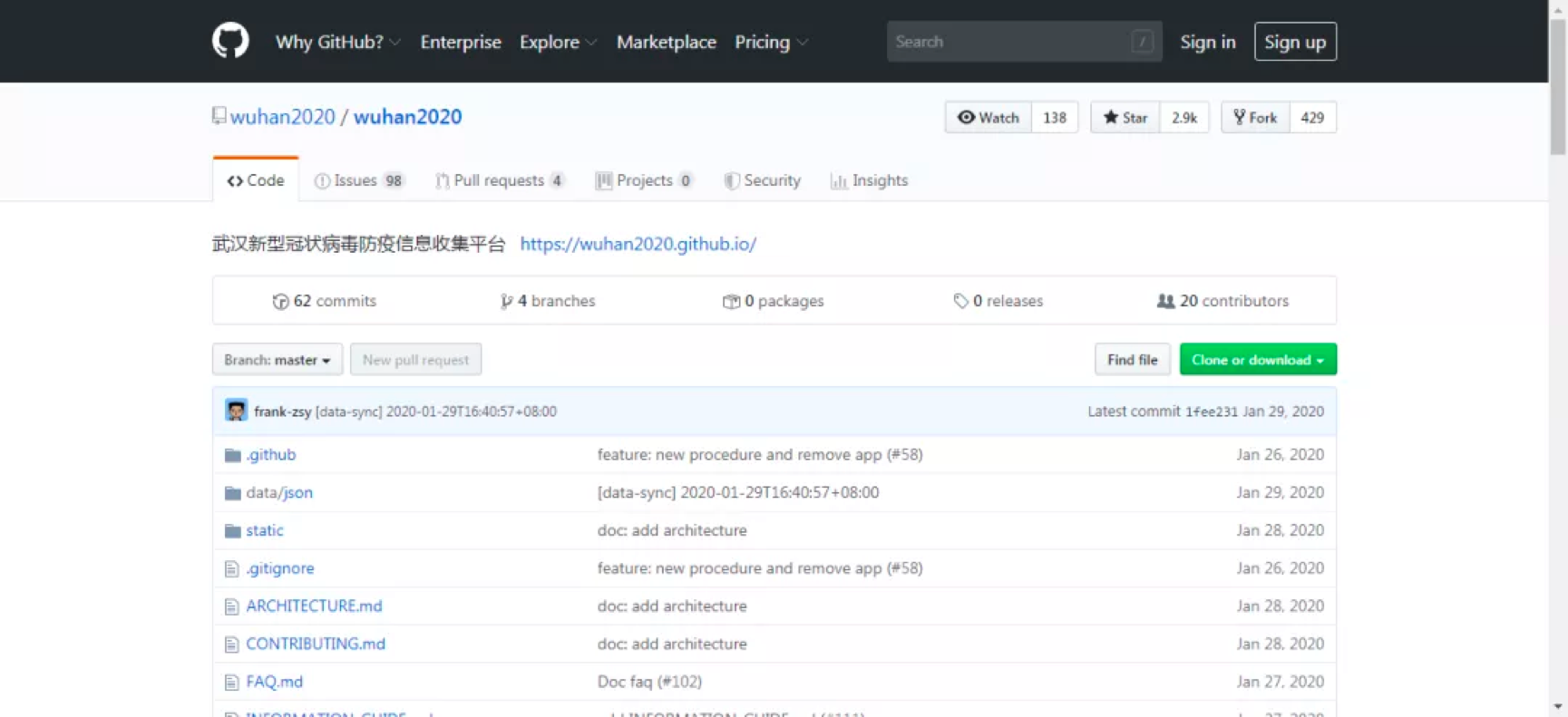Screen dimensions: 1568x717
Task: Watch this repository with eye button
Action: click(989, 118)
